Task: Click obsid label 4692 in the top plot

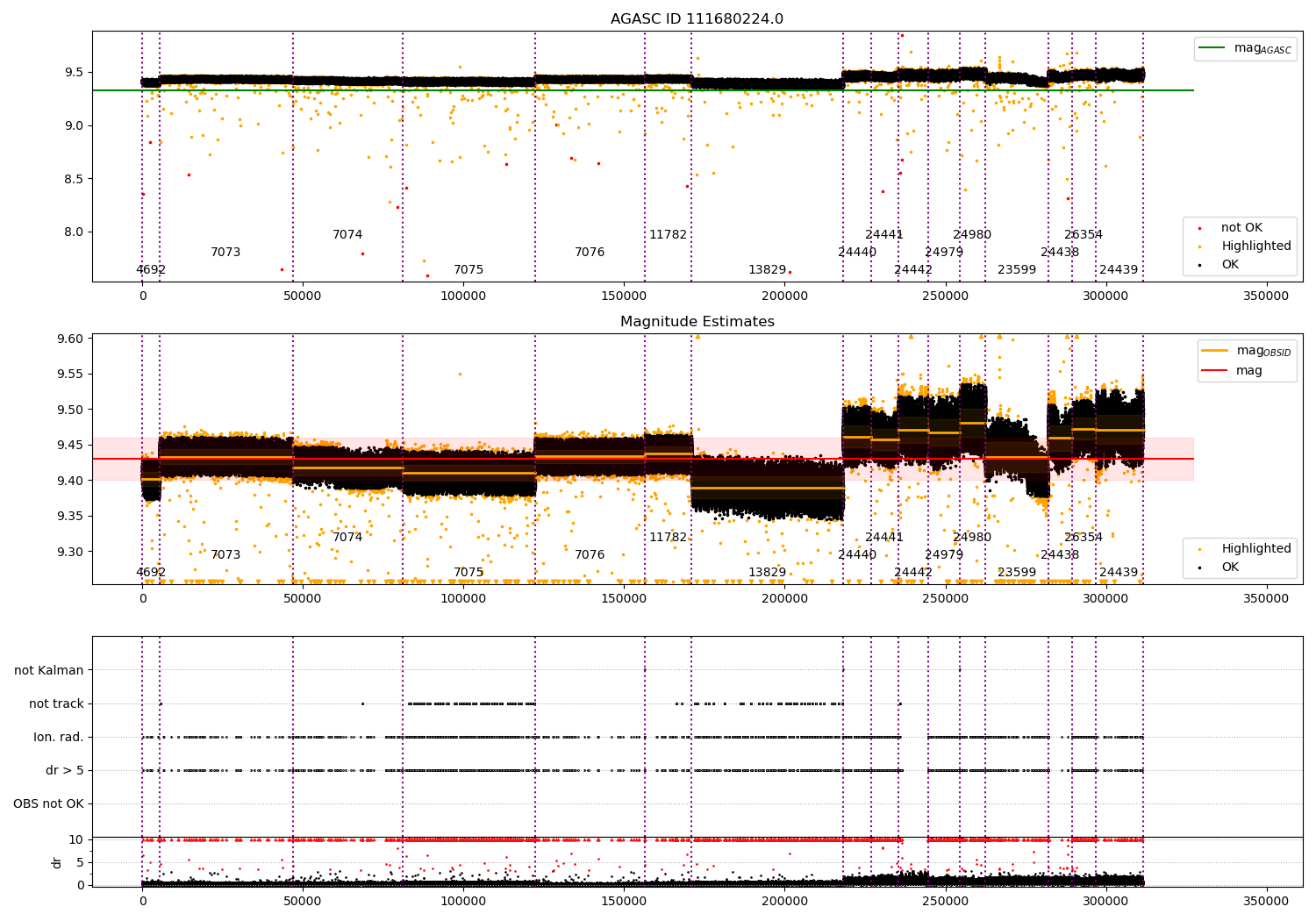Action: 151,270
